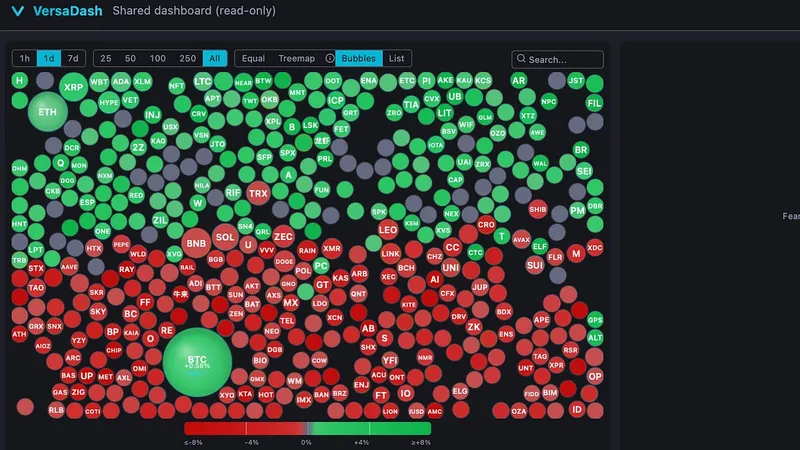Open the AR bubble

click(x=518, y=81)
